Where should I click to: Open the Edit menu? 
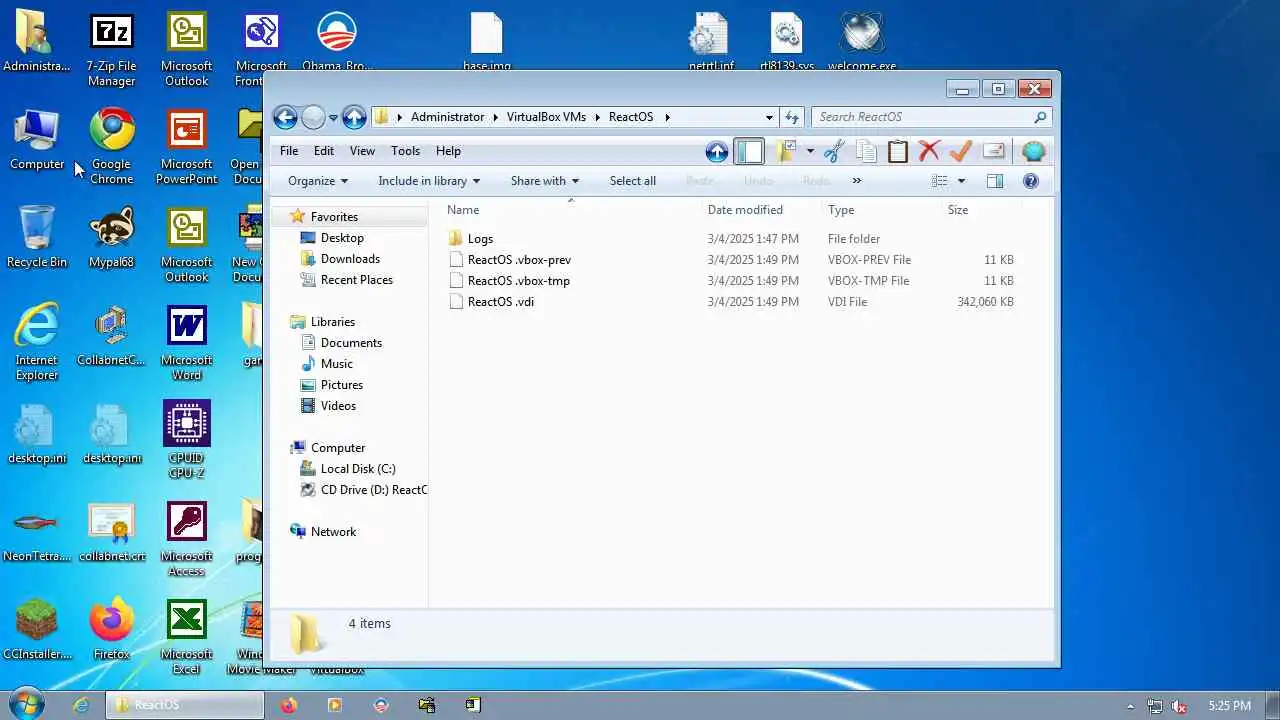point(324,151)
